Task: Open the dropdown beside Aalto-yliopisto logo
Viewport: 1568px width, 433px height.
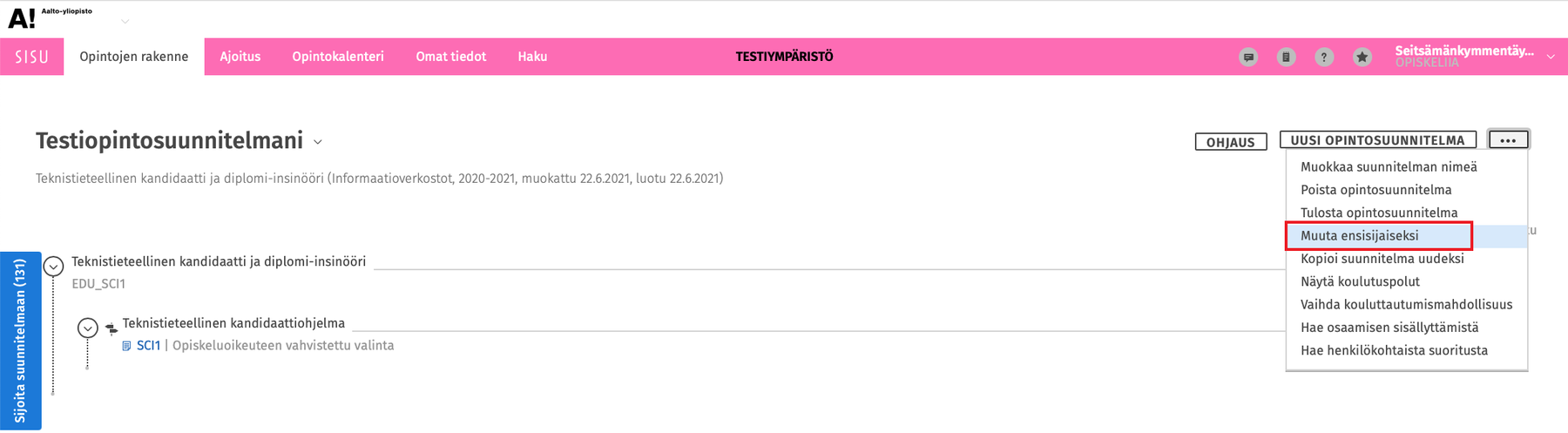Action: [x=125, y=21]
